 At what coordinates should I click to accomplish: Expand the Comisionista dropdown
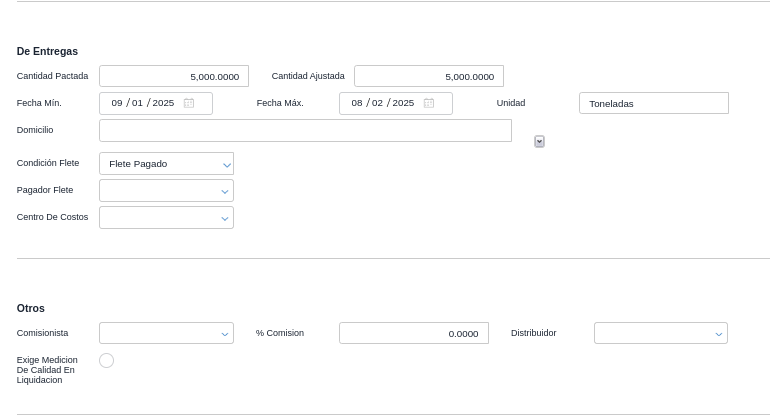pyautogui.click(x=166, y=334)
